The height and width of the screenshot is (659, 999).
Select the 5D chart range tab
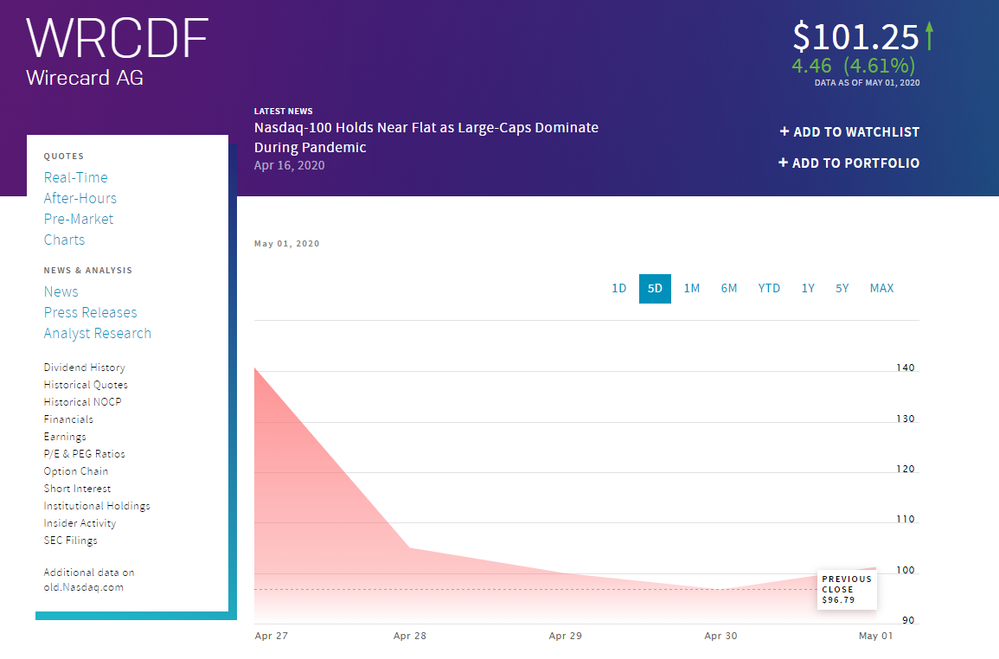click(x=655, y=288)
